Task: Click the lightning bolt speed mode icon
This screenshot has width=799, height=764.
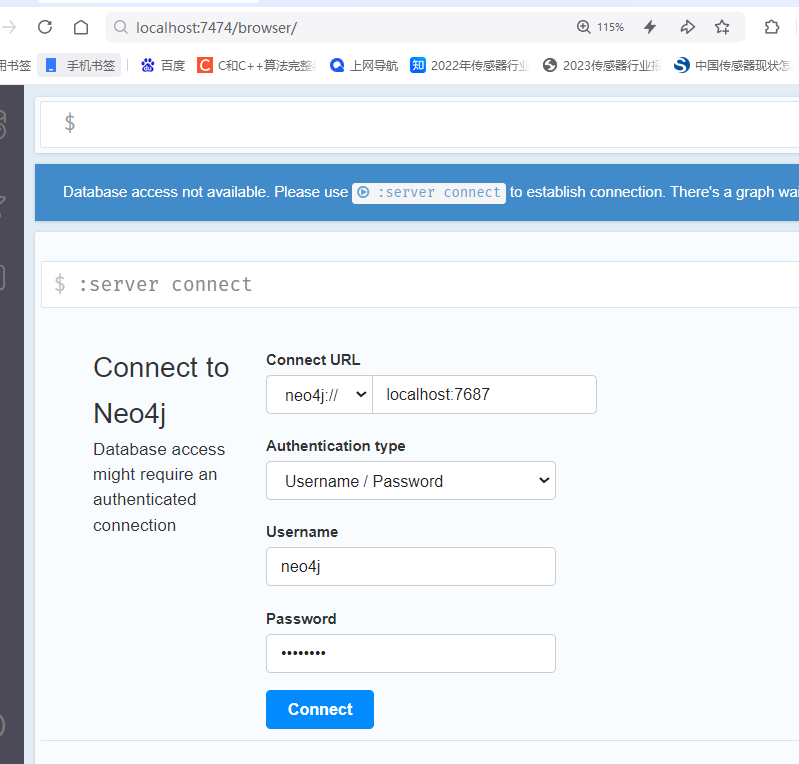Action: 650,27
